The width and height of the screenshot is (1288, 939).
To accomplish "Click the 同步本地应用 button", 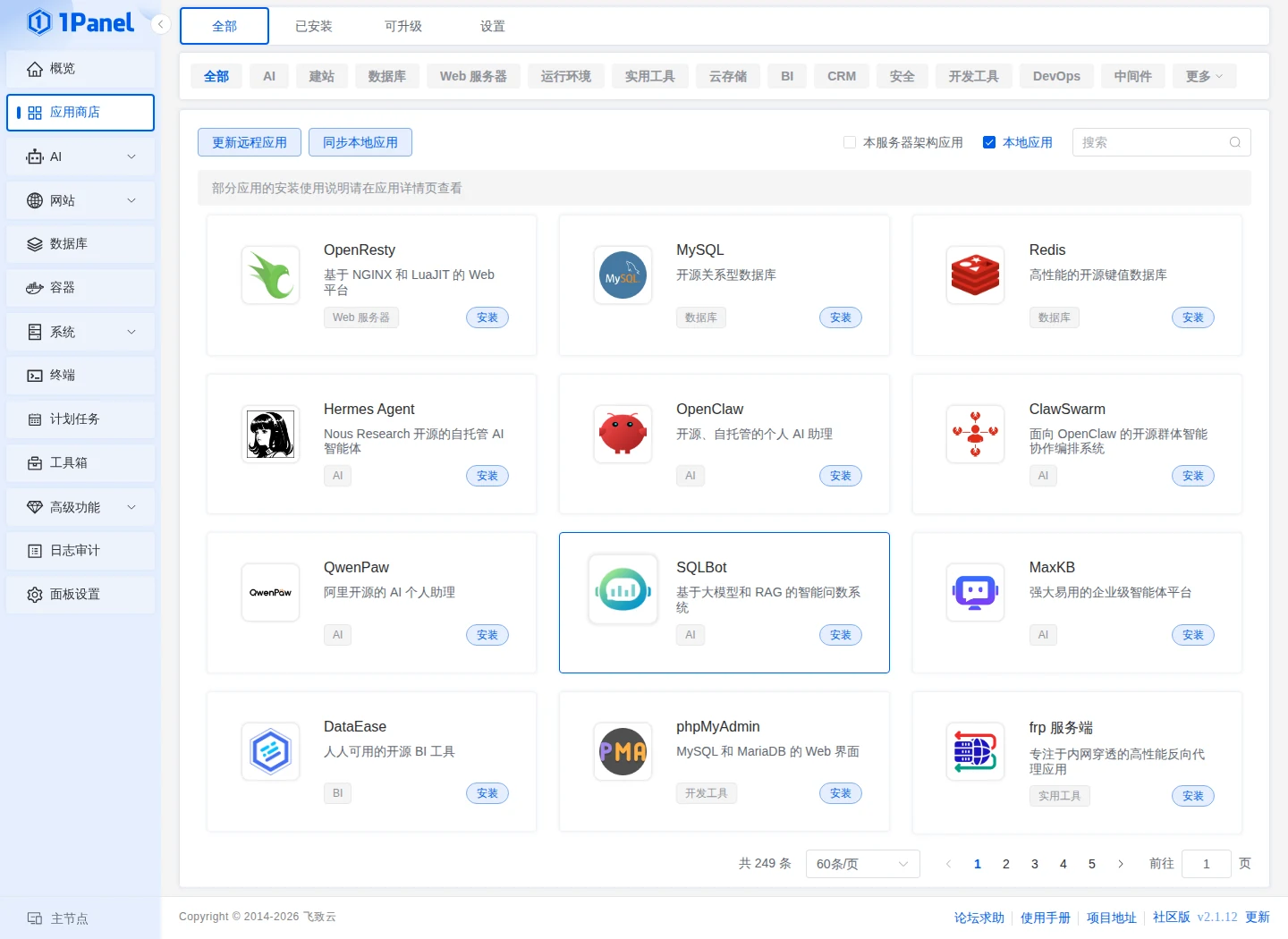I will [360, 142].
